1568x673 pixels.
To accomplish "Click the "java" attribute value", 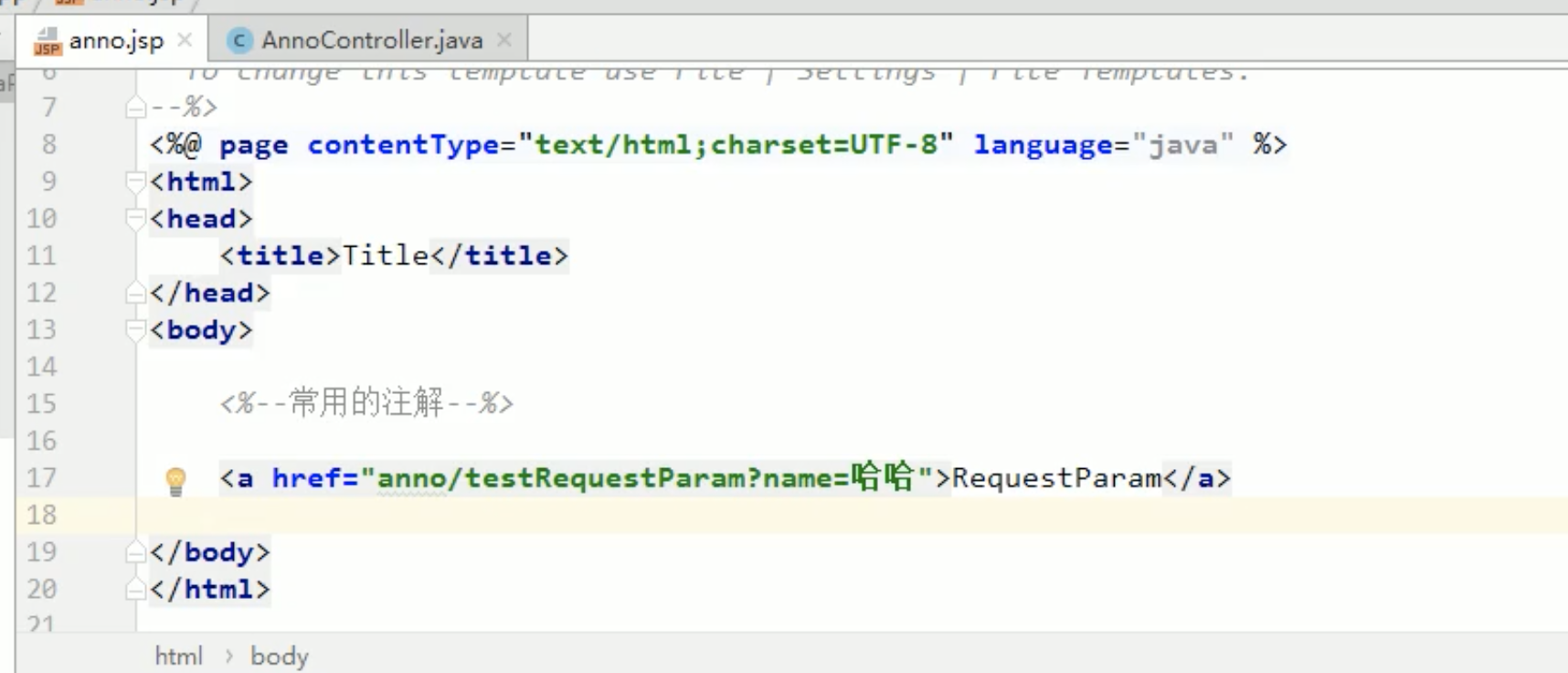I will coord(1182,144).
